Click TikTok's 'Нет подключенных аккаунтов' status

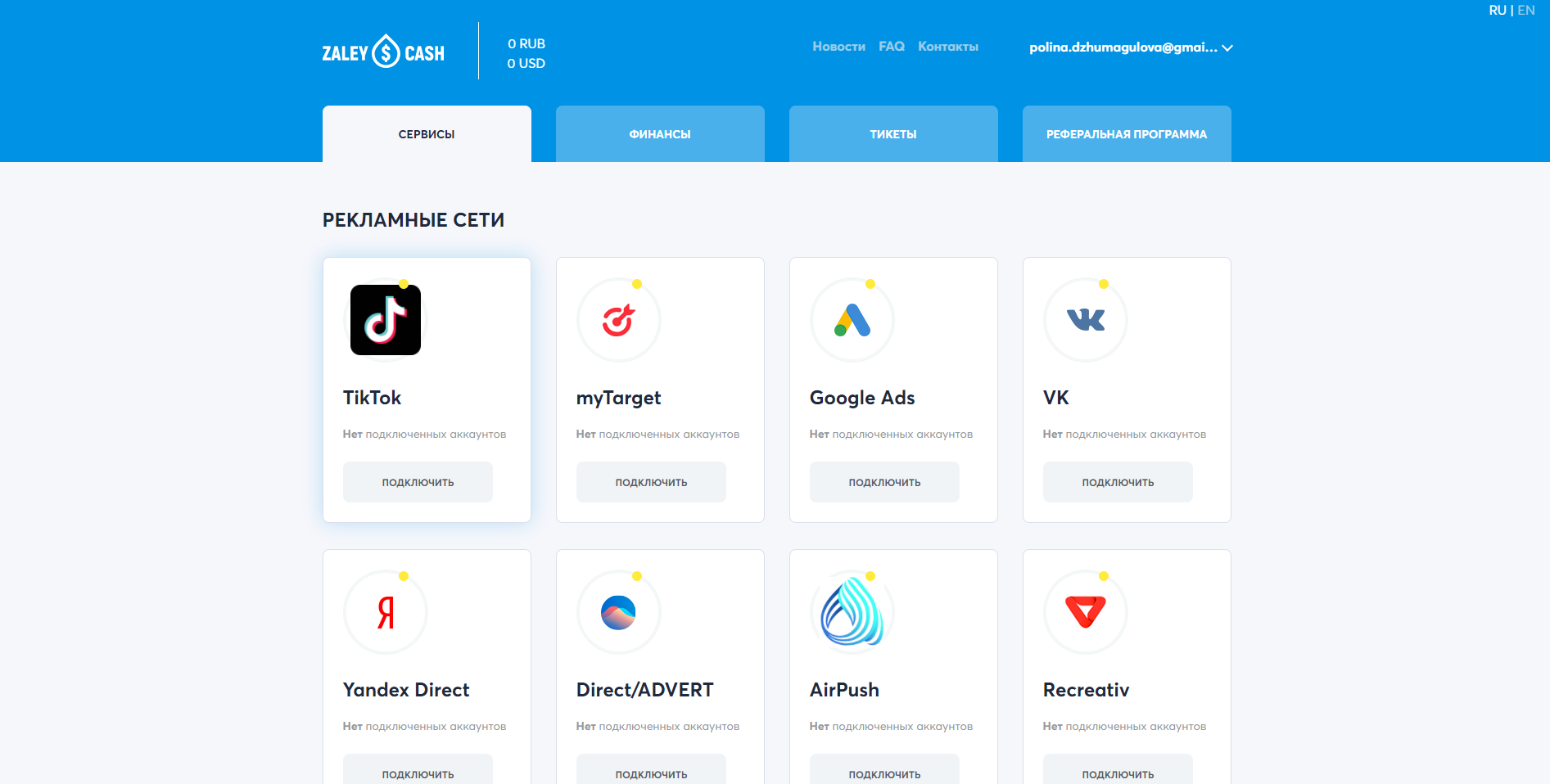coord(424,435)
